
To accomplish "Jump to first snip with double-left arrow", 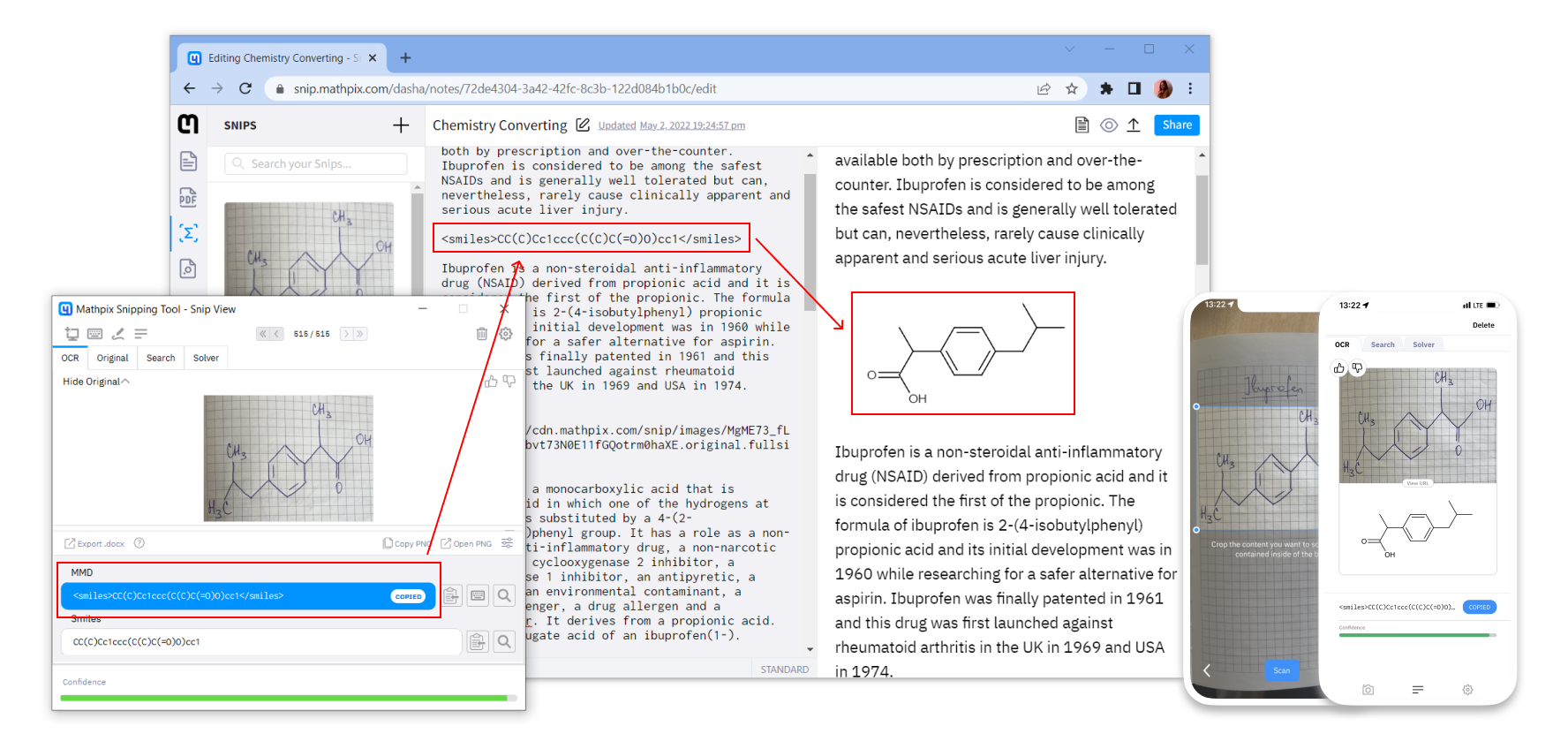I will tap(263, 334).
